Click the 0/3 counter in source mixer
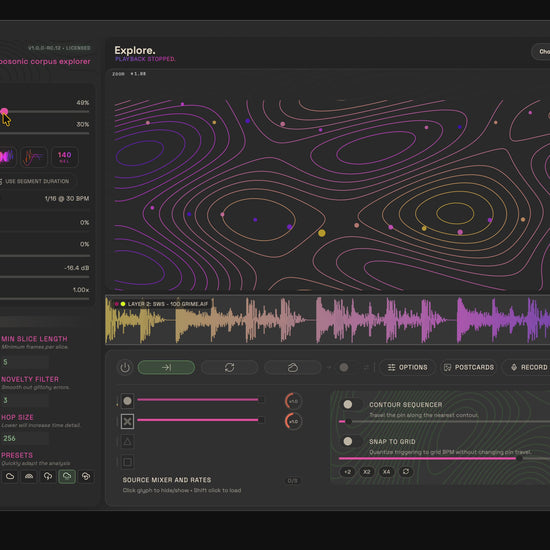The width and height of the screenshot is (550, 550). 293,481
